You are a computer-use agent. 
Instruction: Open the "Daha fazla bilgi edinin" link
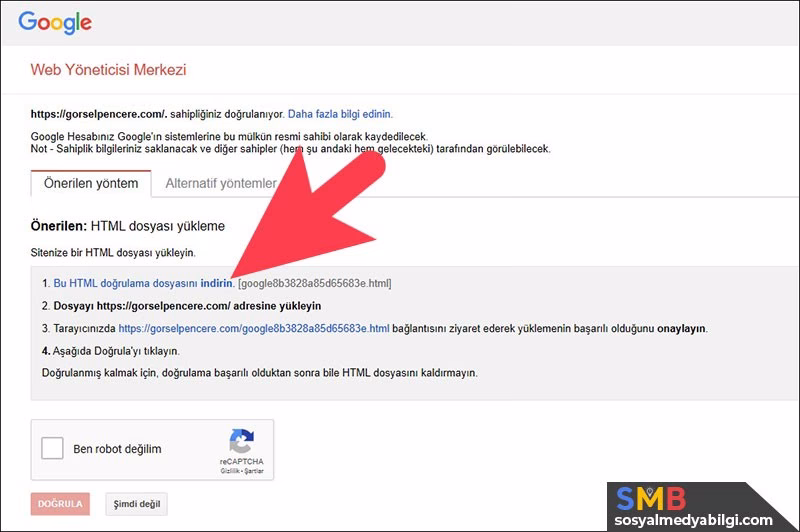(340, 114)
